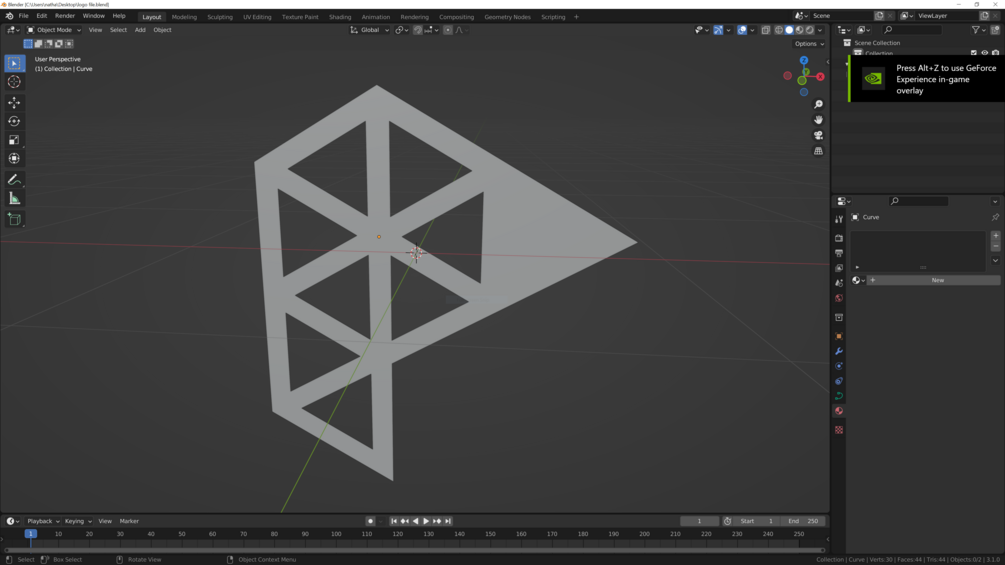Screen dimensions: 1005x565
Task: Open Global transform orientation dropdown
Action: tap(370, 30)
